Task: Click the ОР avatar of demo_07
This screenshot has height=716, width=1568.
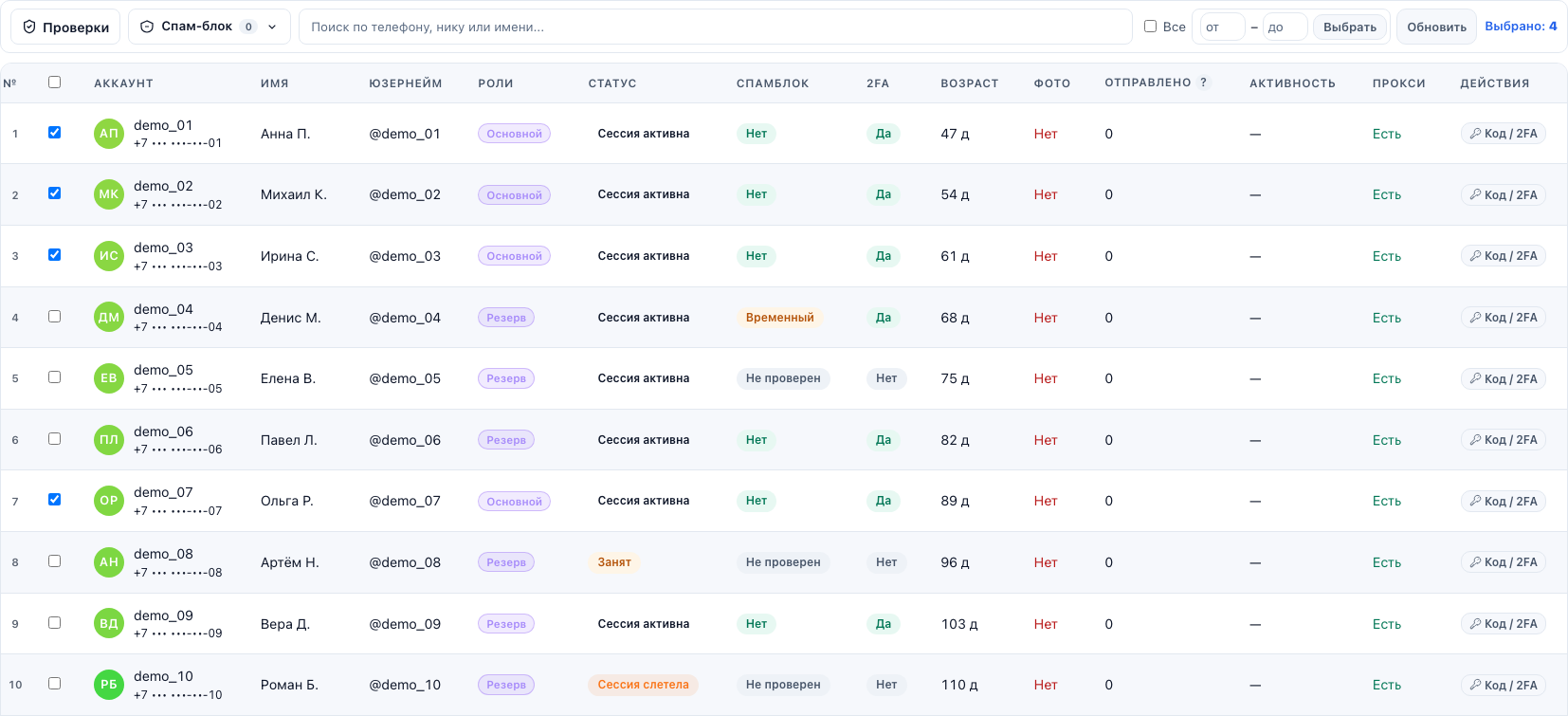Action: click(x=109, y=501)
